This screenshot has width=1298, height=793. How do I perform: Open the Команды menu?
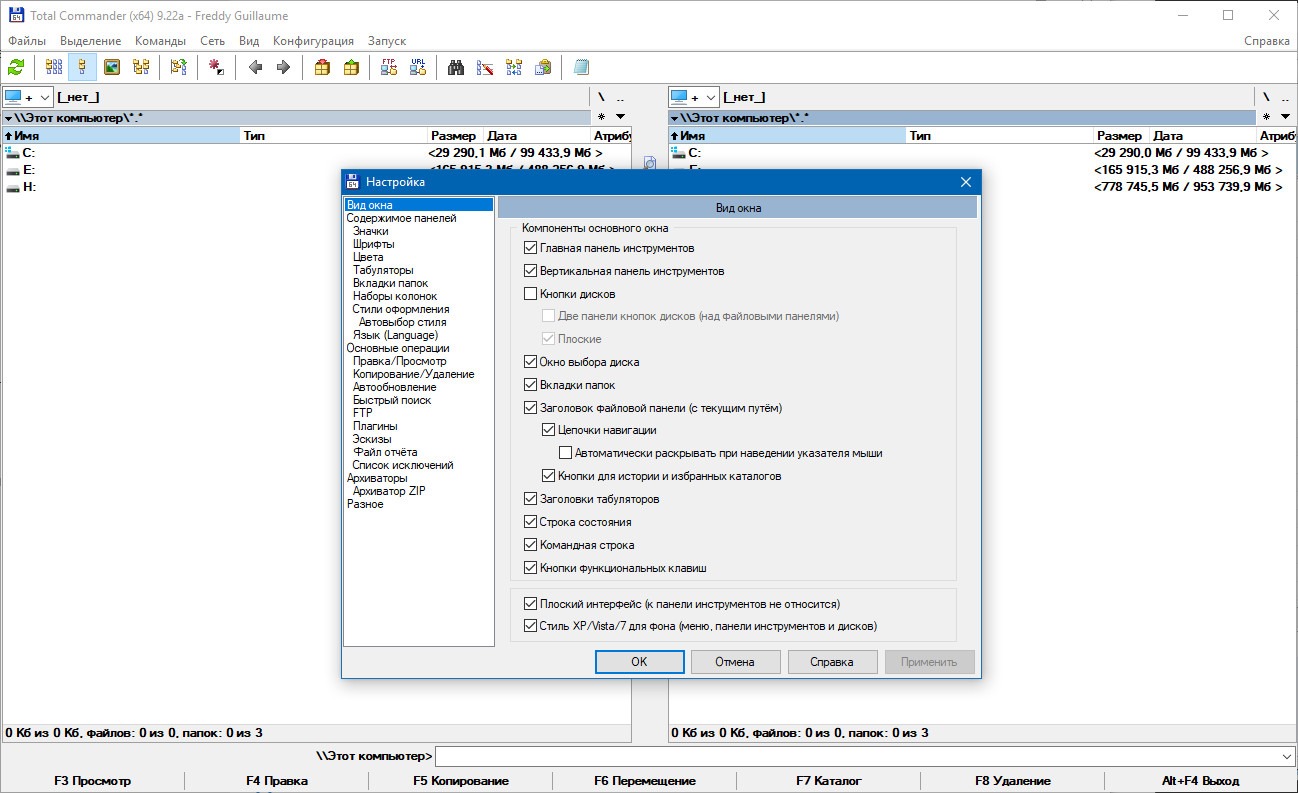point(160,41)
